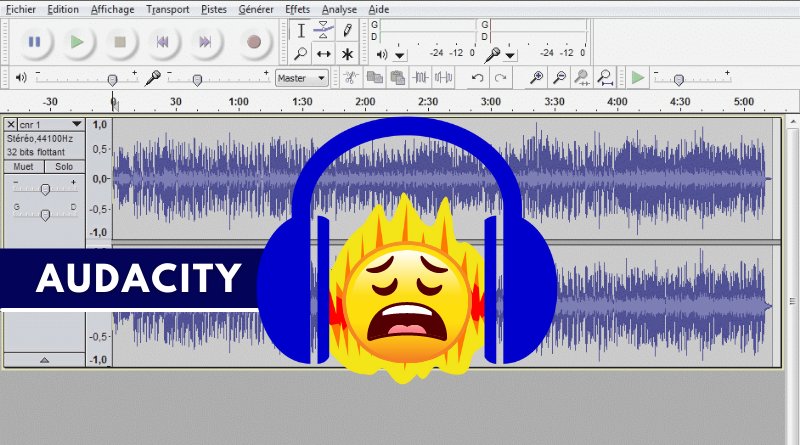Activate the Multi-tool asterisk icon
The width and height of the screenshot is (800, 445).
click(x=347, y=53)
